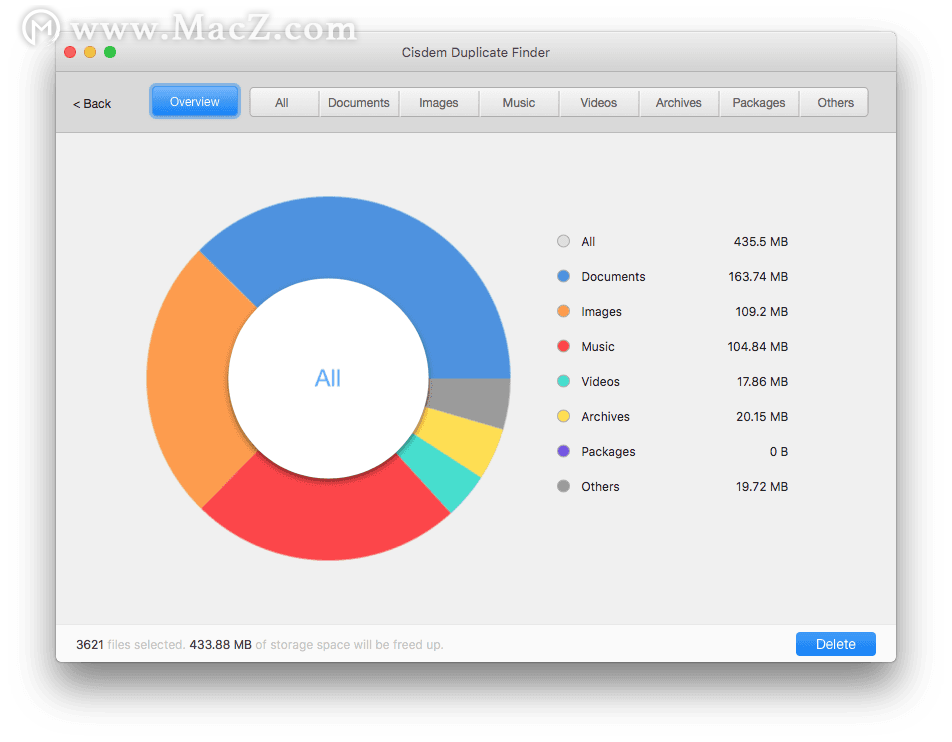Click the Archives legend label
The image size is (952, 742).
pos(605,417)
